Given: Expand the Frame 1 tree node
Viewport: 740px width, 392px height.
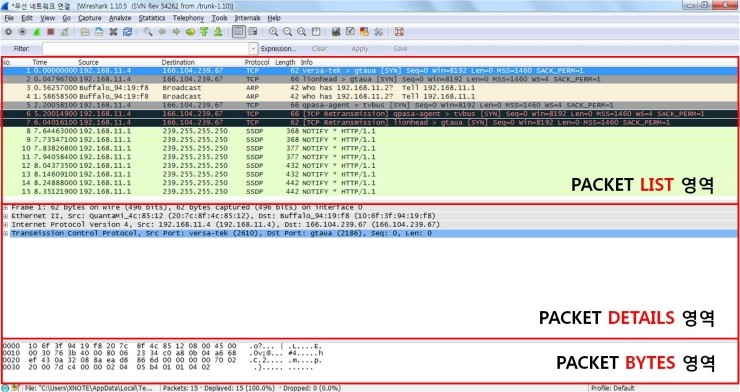Looking at the screenshot, I should coord(6,208).
